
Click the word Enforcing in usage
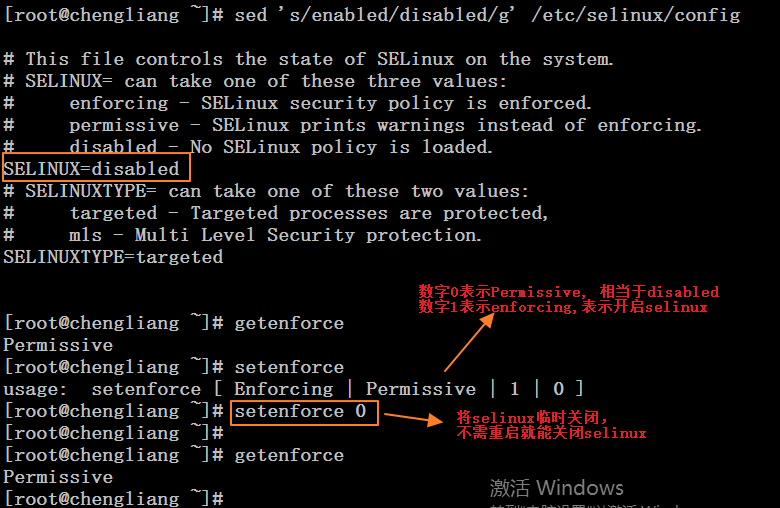[x=284, y=389]
